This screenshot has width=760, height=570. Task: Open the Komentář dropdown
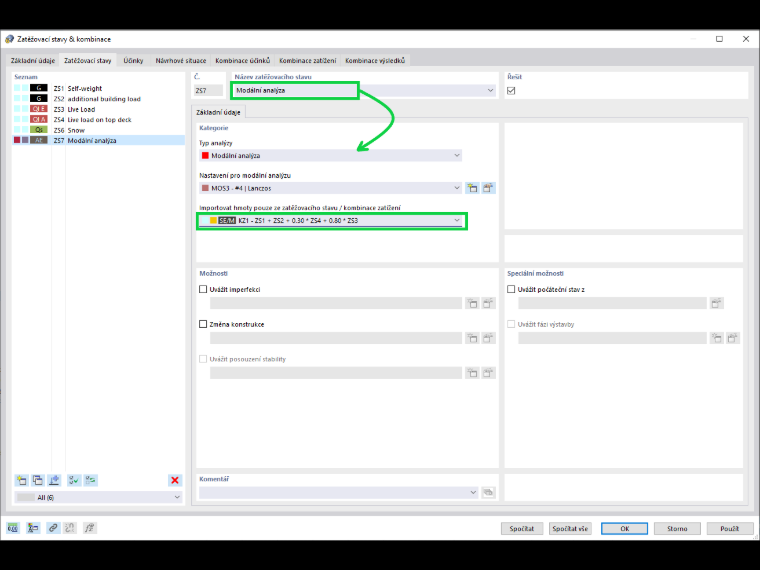[x=473, y=492]
